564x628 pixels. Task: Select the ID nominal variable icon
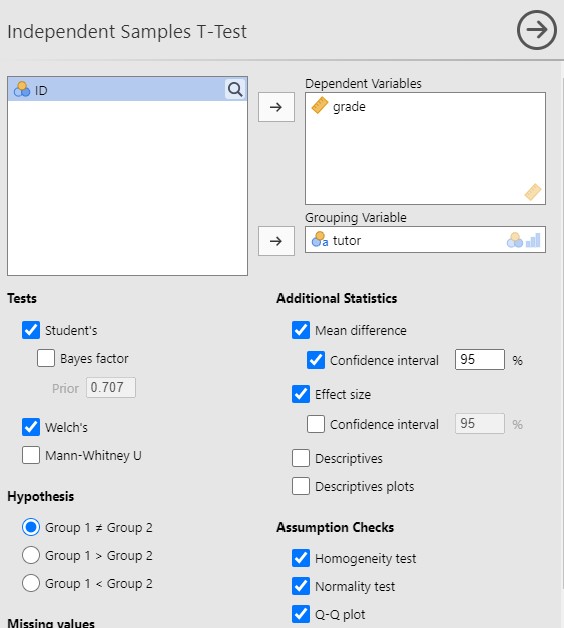pos(22,90)
